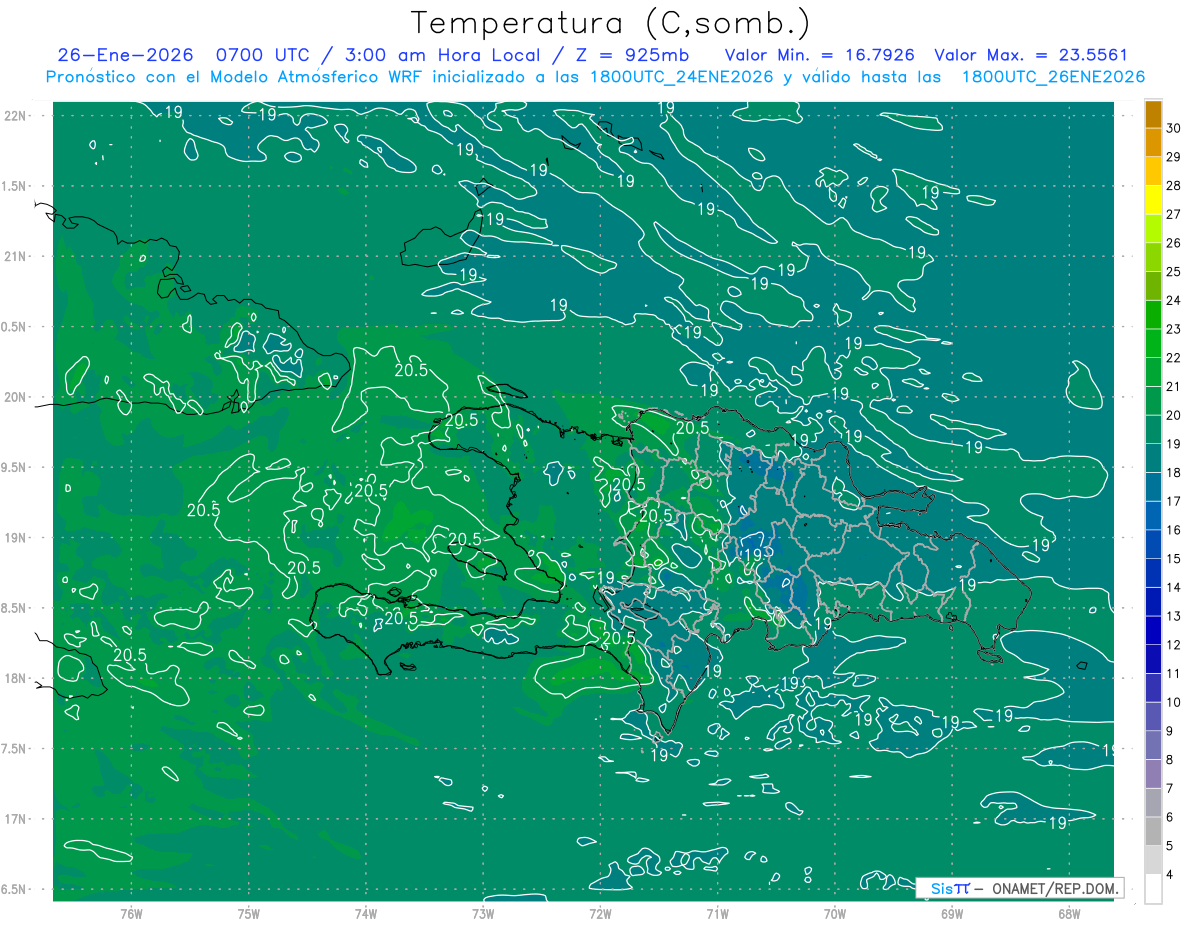This screenshot has width=1200, height=927.
Task: Click the '19N' latitude label
Action: pyautogui.click(x=16, y=538)
